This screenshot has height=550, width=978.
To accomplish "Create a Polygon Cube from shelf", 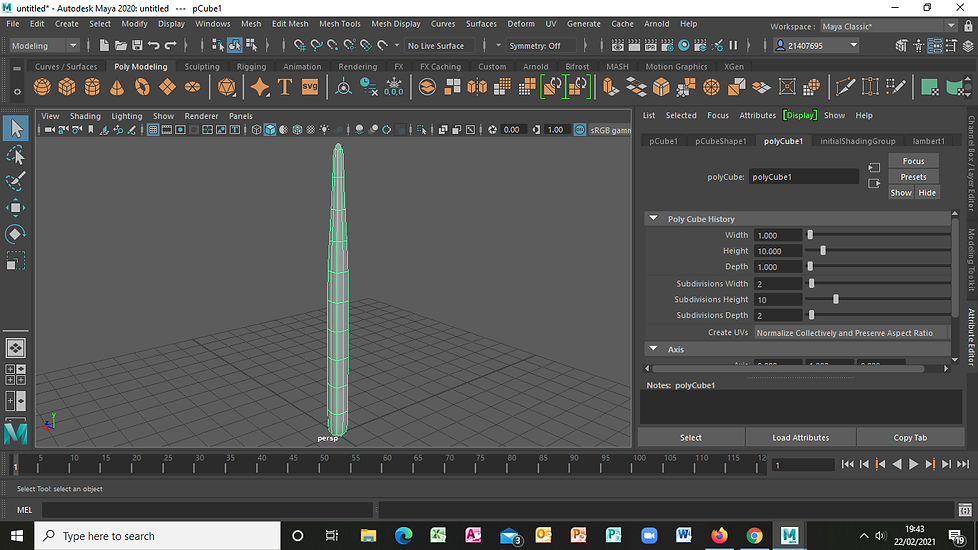I will point(67,87).
